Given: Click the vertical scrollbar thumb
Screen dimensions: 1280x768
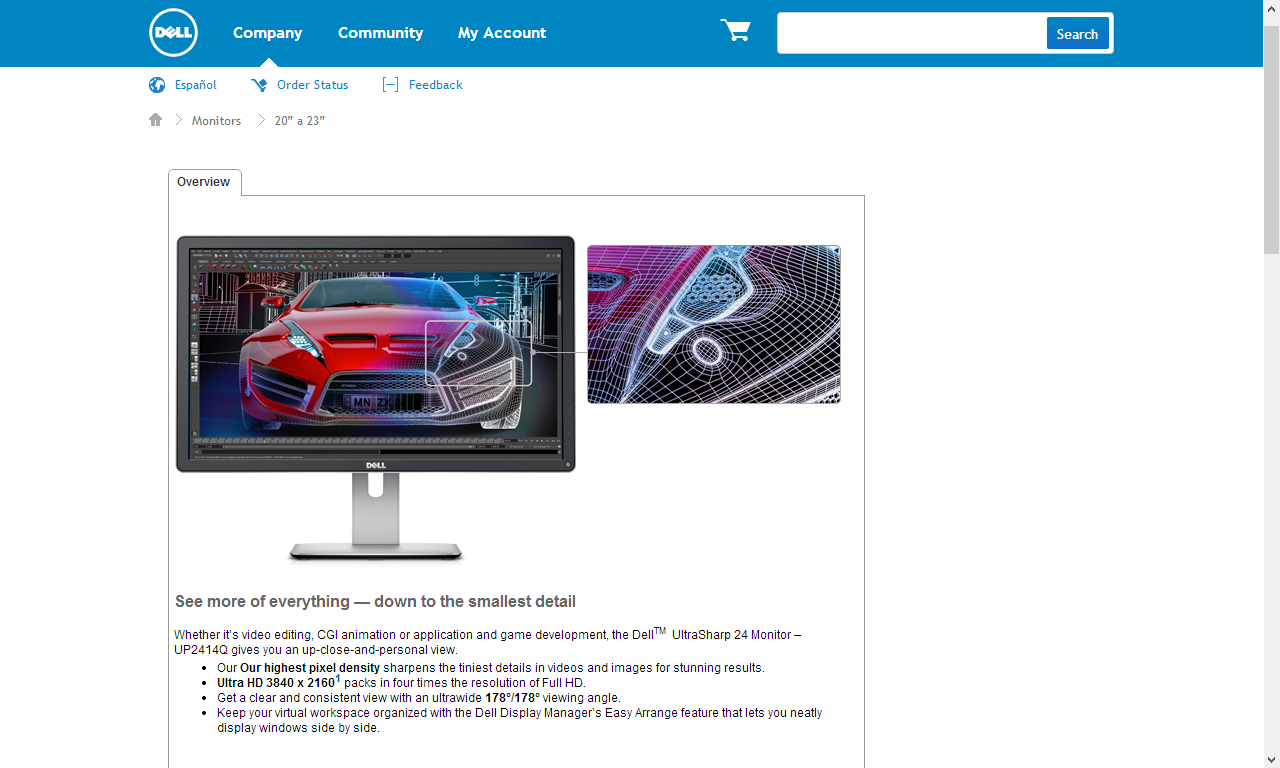Looking at the screenshot, I should pos(1271,138).
